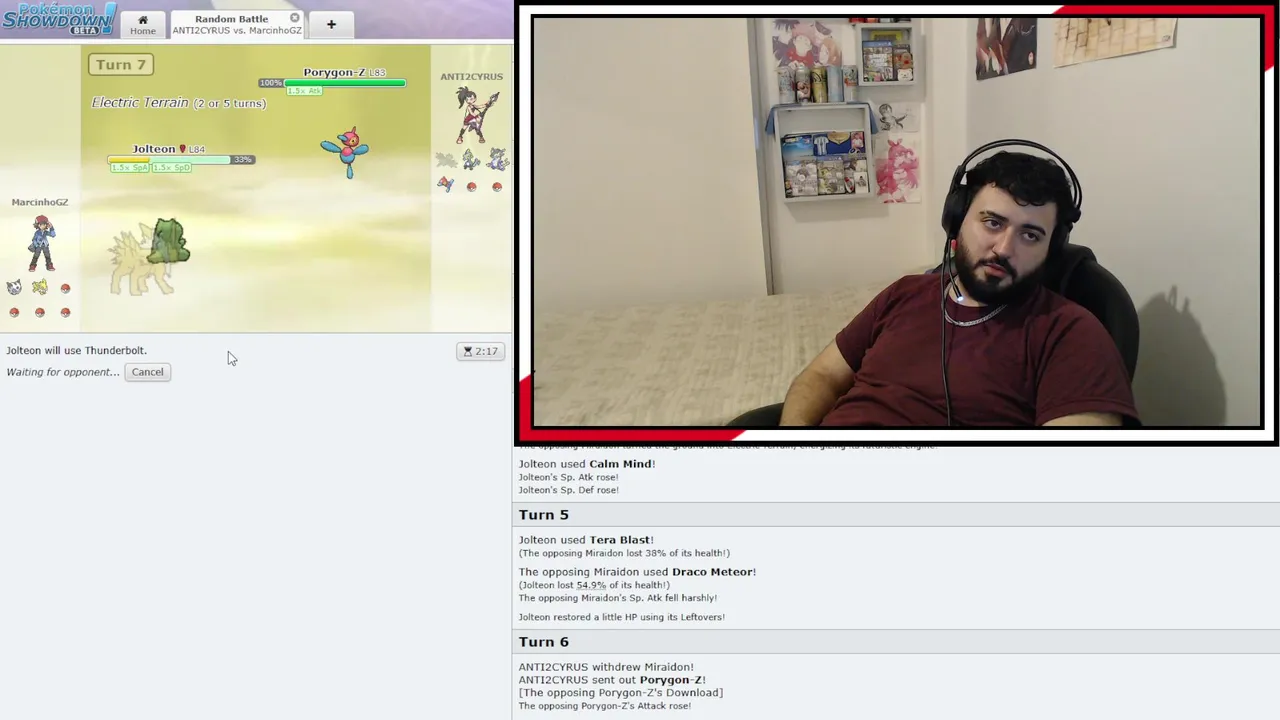
Task: Click the 1.5× SpD boost badge
Action: (171, 167)
